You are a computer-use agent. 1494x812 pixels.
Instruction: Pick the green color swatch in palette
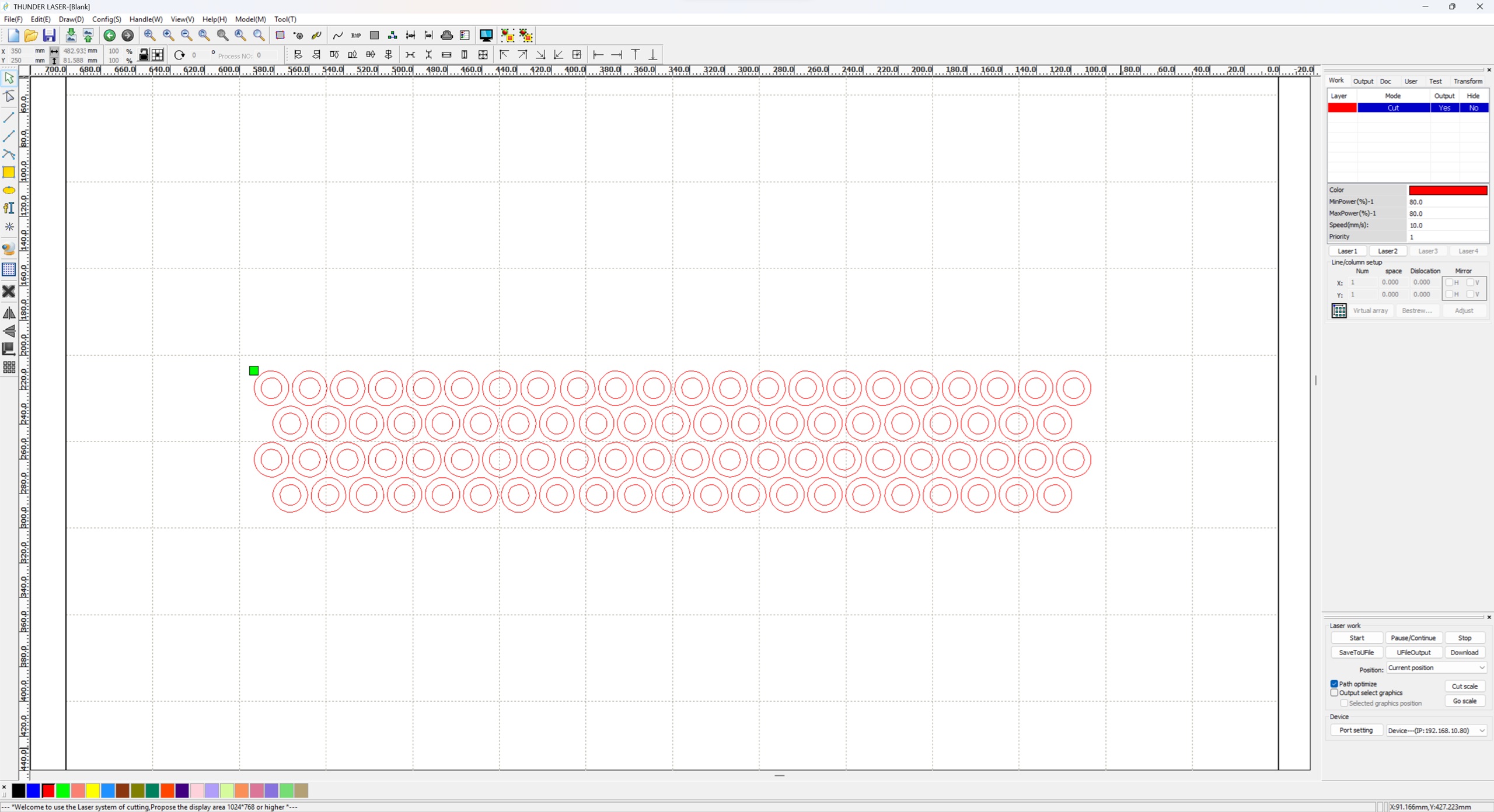point(63,791)
